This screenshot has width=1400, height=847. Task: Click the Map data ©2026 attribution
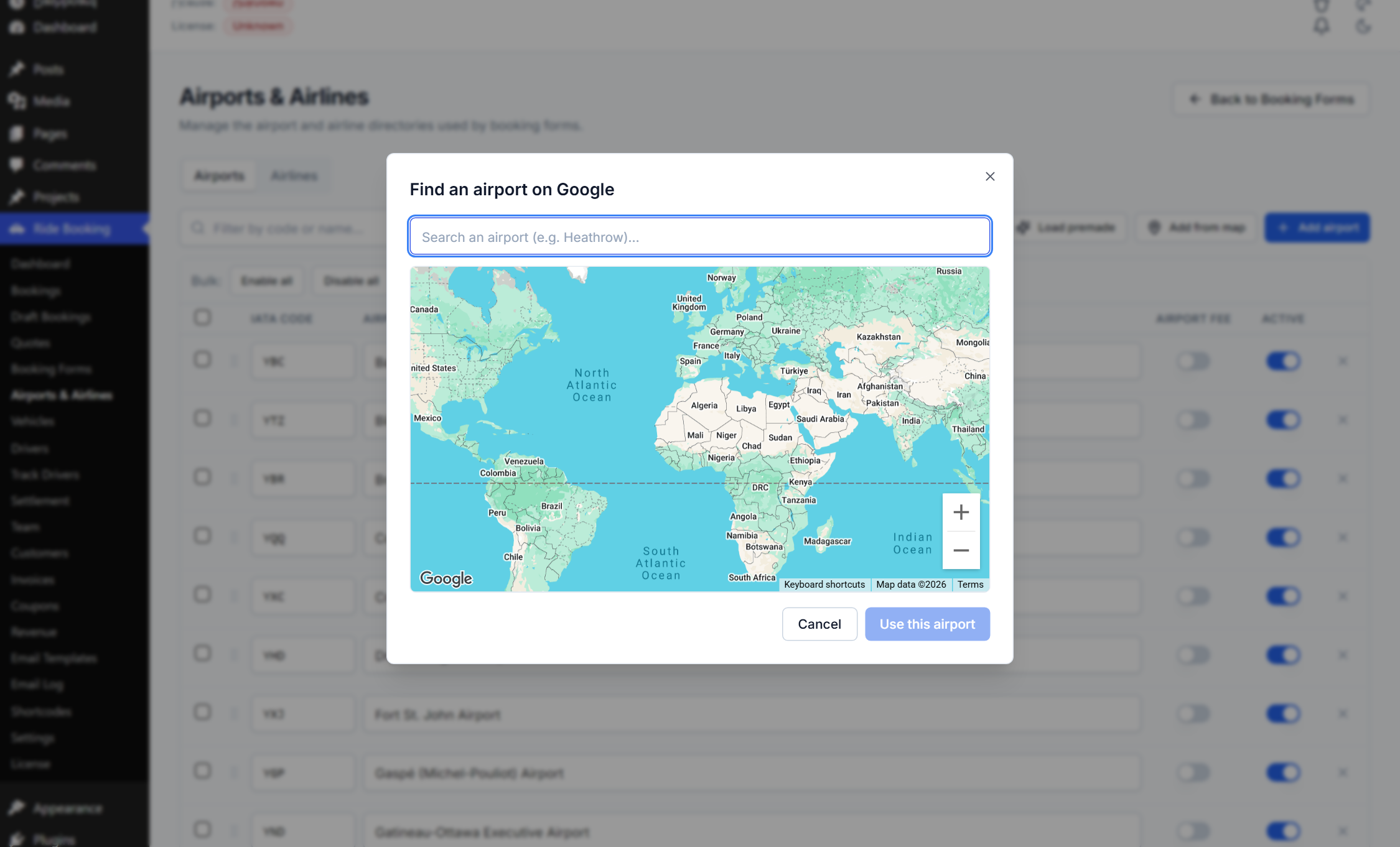click(911, 585)
